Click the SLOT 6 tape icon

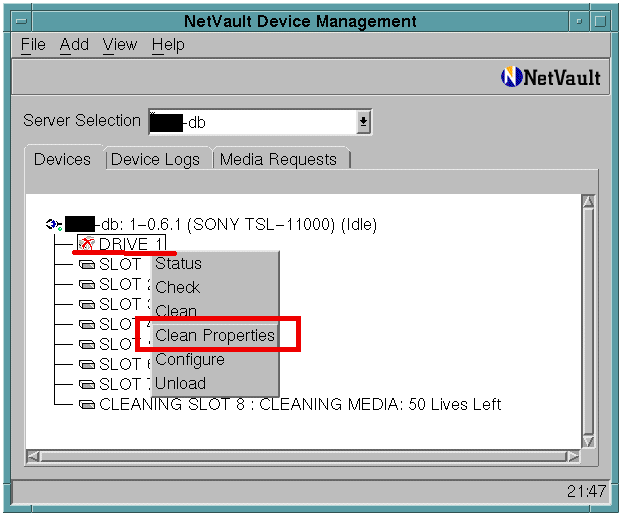[x=87, y=364]
